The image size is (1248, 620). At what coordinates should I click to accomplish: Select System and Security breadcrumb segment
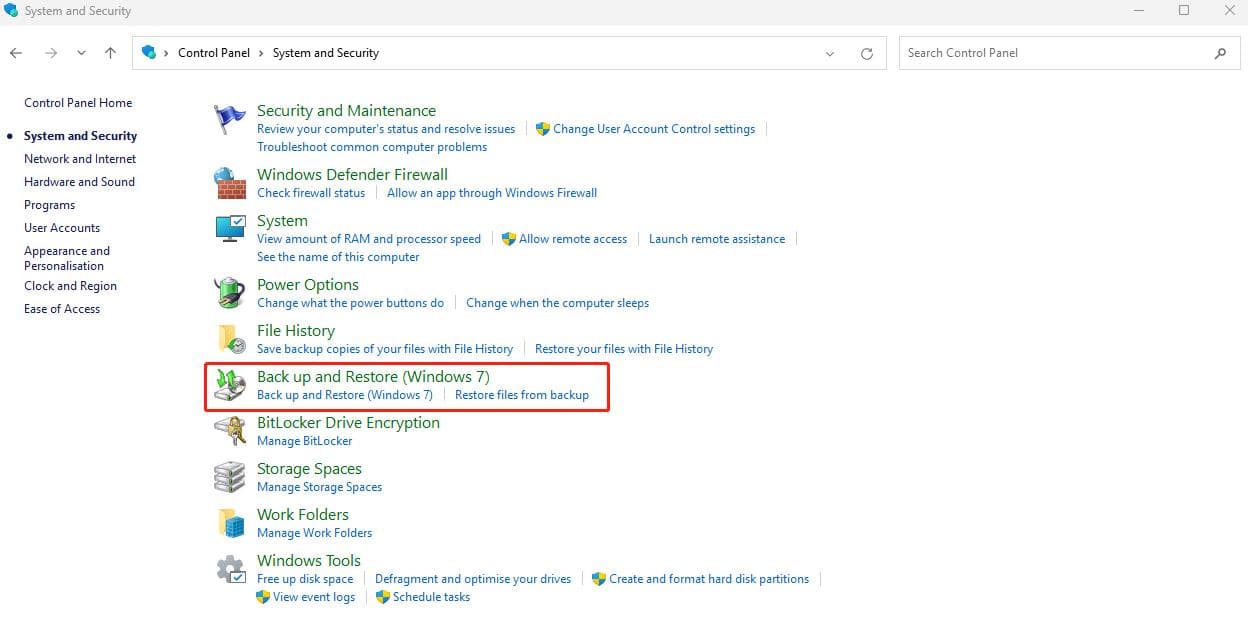(326, 53)
